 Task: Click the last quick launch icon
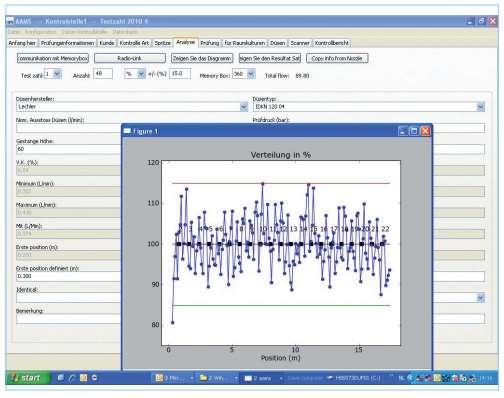(95, 378)
